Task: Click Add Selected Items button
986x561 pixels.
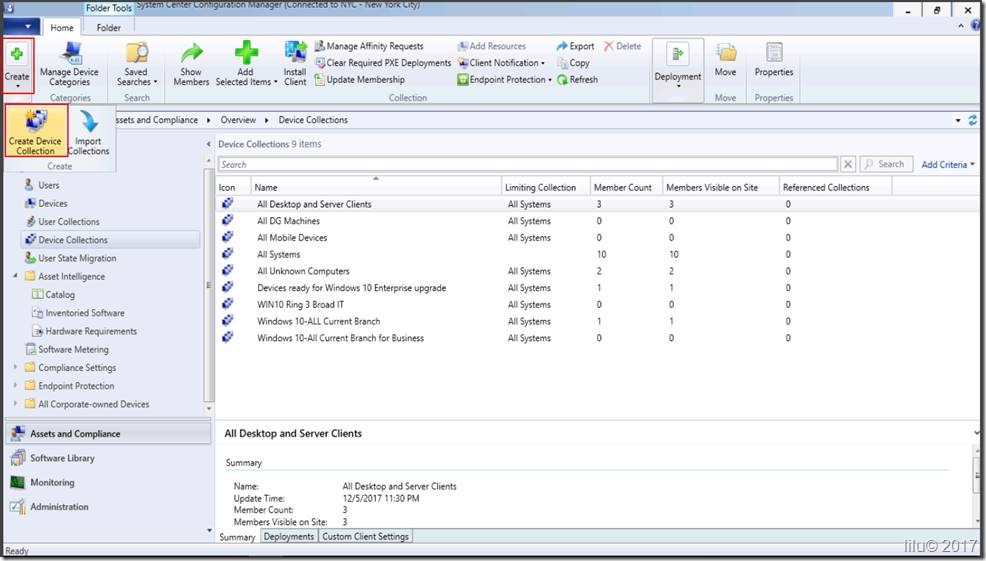Action: [246, 65]
